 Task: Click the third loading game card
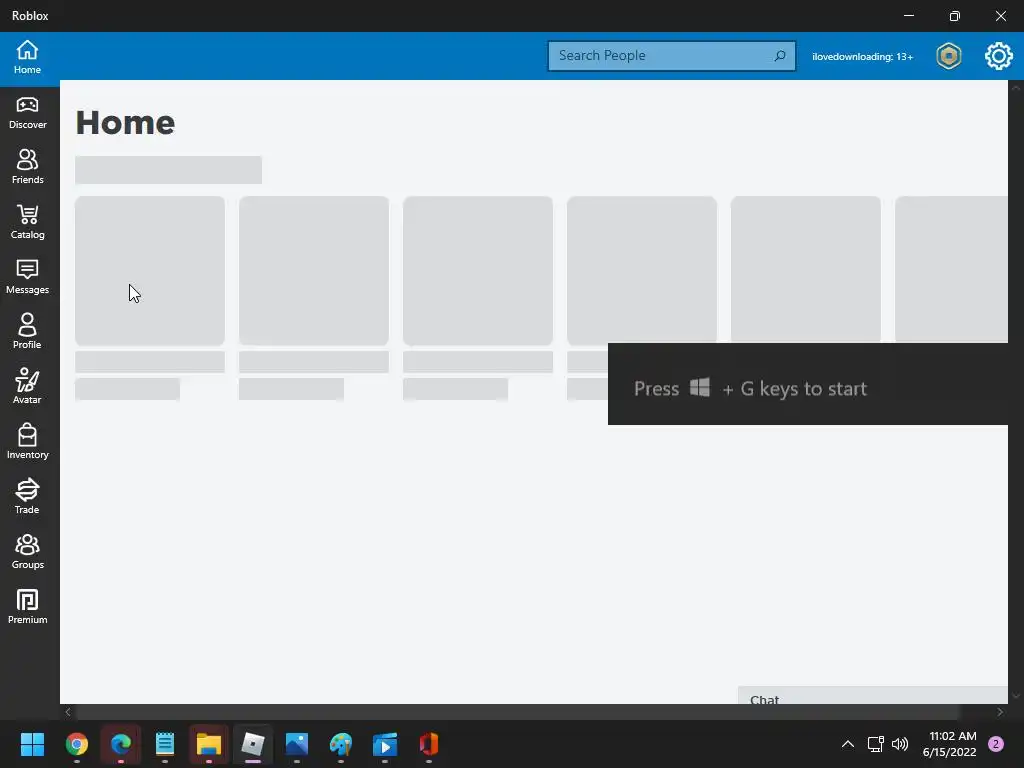click(x=477, y=270)
